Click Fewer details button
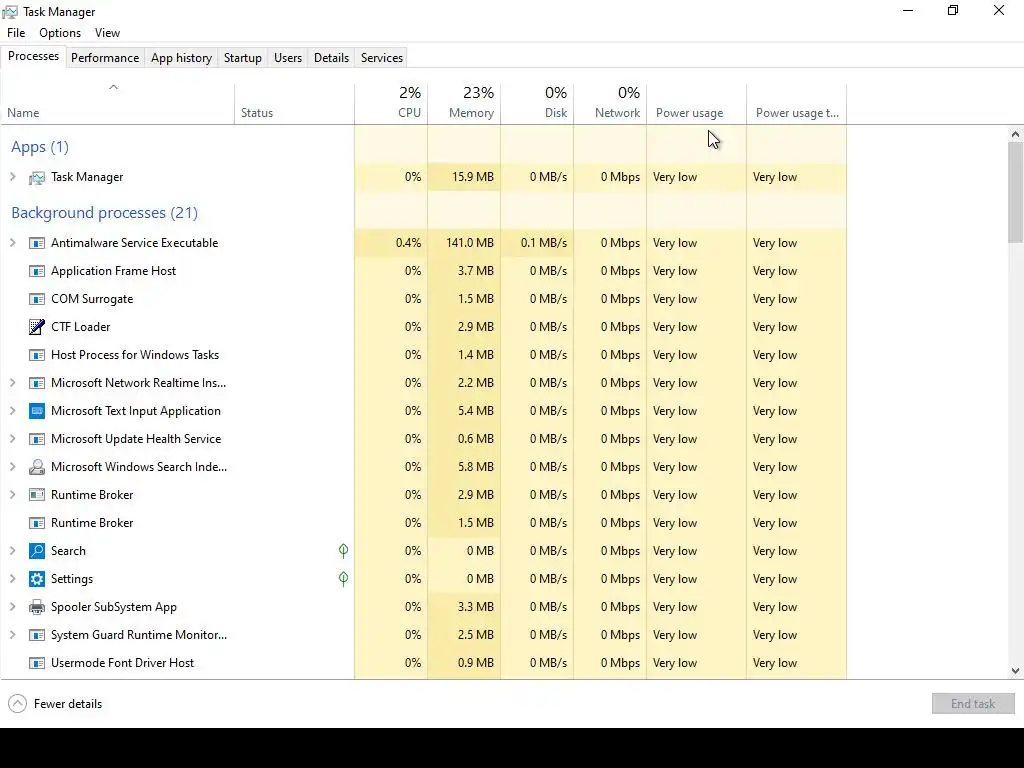Screen dimensions: 1024x768 56,703
